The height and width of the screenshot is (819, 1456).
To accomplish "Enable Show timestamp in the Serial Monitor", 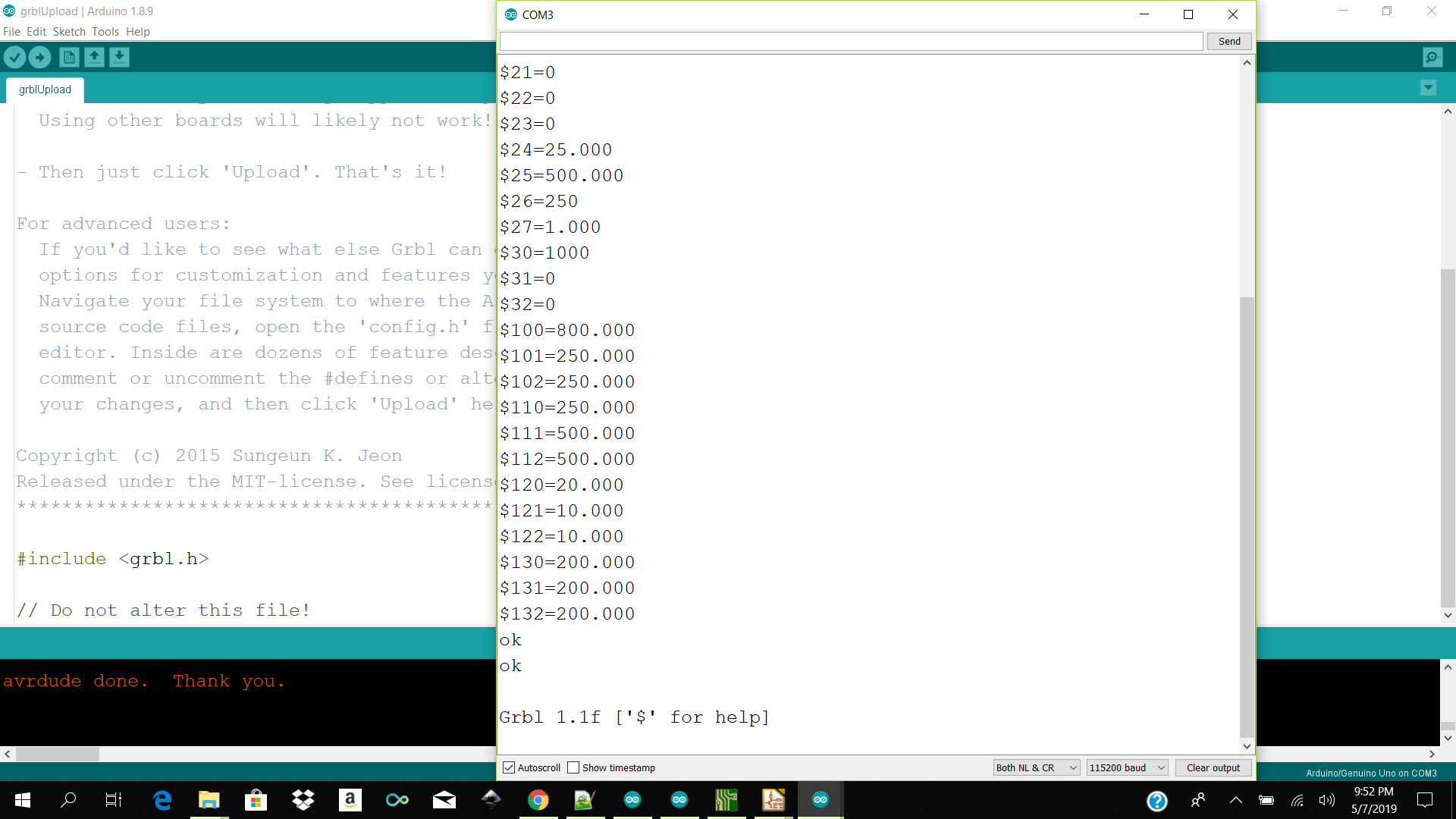I will click(x=574, y=767).
